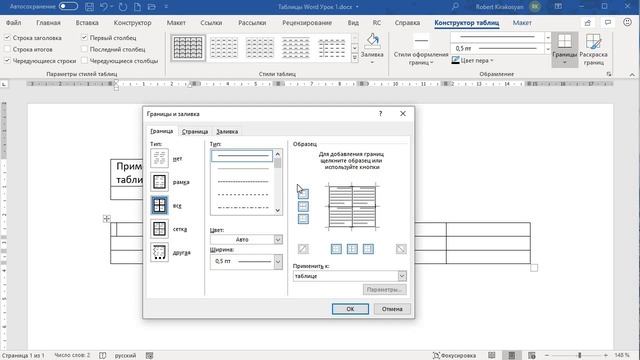This screenshot has height=360, width=640.
Task: Click the Redo icon in quick access
Action: [x=122, y=7]
